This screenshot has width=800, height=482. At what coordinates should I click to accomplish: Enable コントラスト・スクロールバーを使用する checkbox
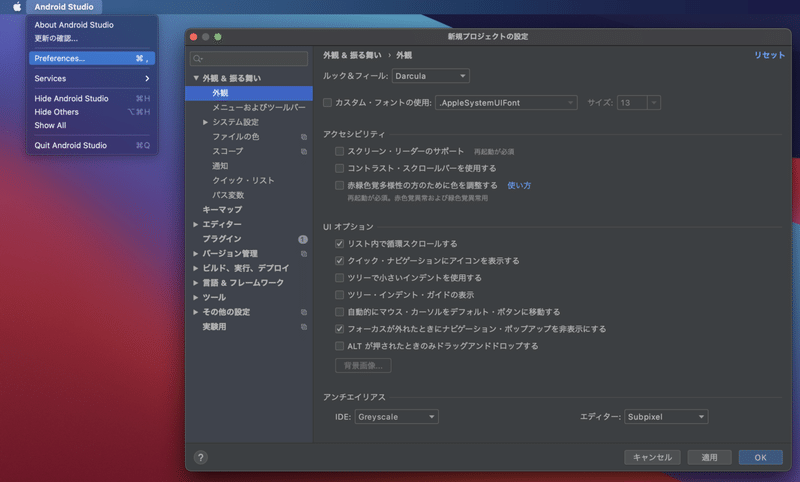coord(339,168)
